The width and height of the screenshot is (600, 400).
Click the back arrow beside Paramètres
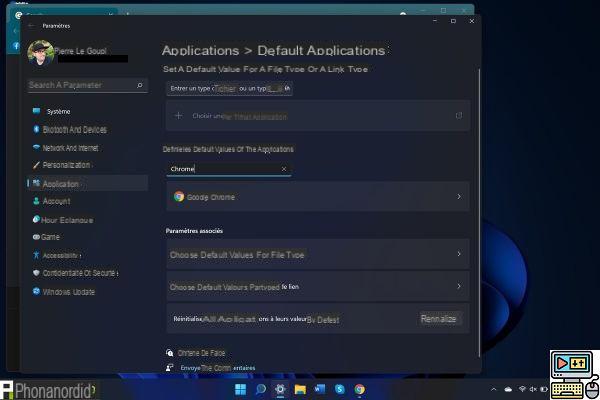tap(31, 26)
